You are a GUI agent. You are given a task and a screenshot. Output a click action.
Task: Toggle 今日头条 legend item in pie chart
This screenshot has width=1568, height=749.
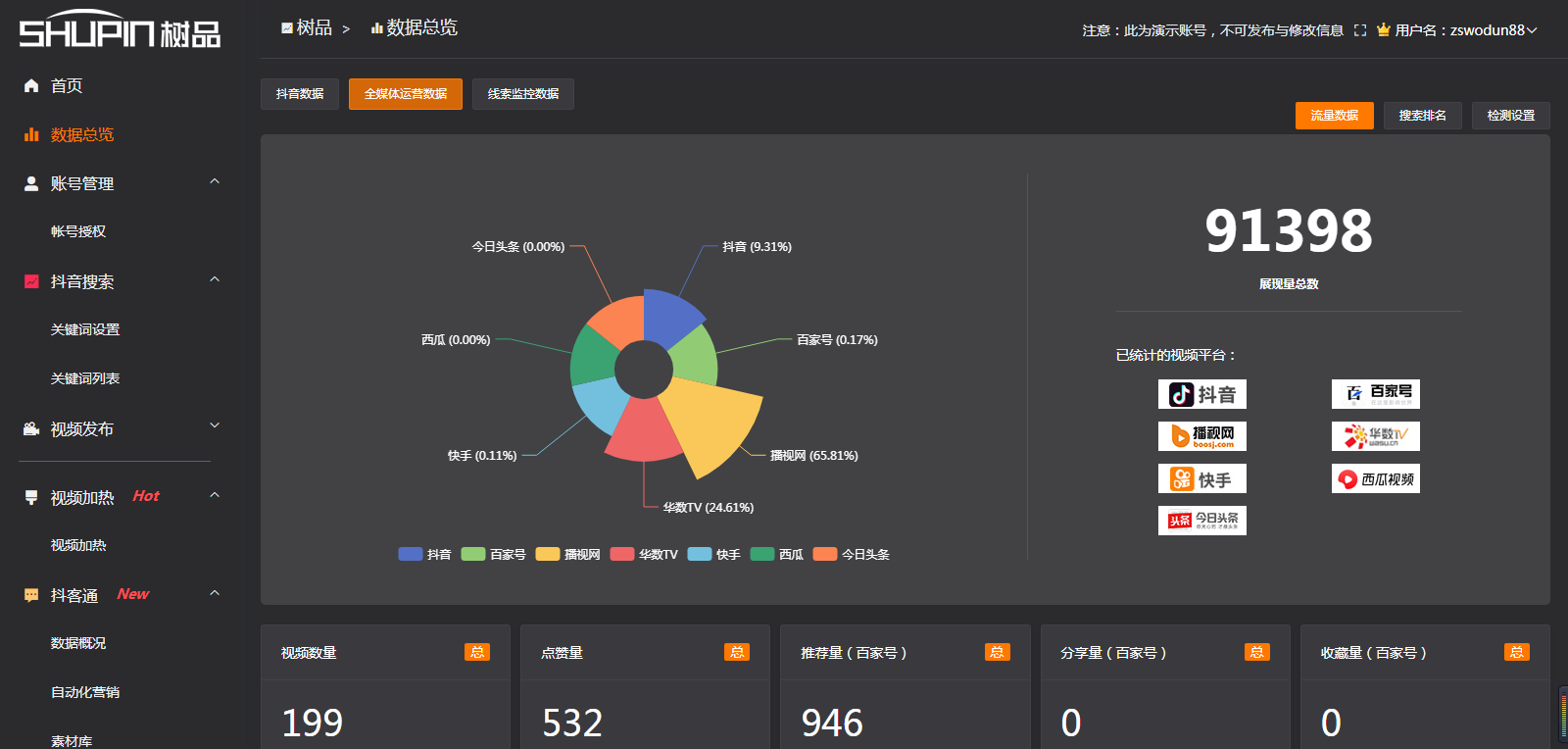click(x=852, y=554)
